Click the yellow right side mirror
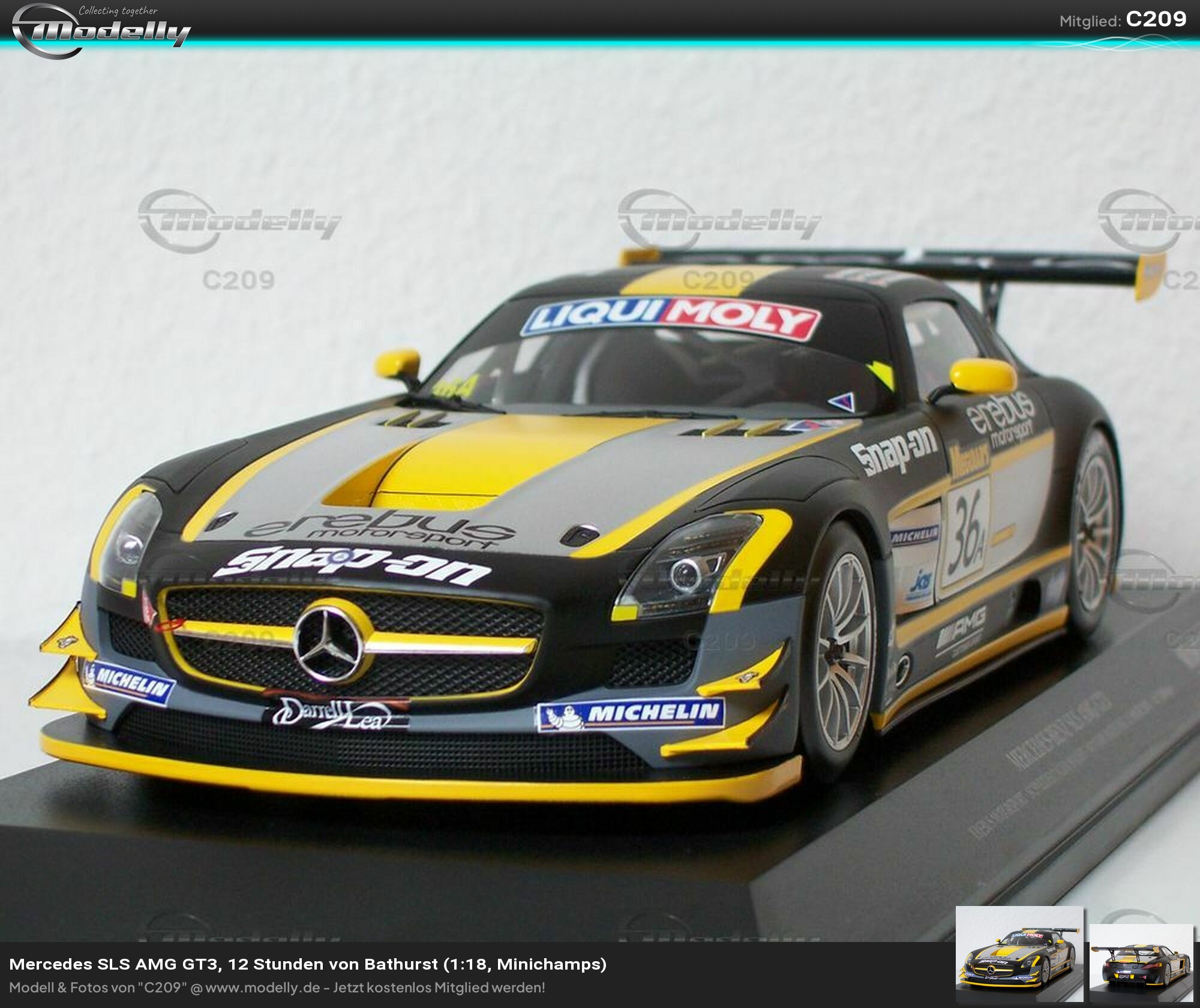 984,375
